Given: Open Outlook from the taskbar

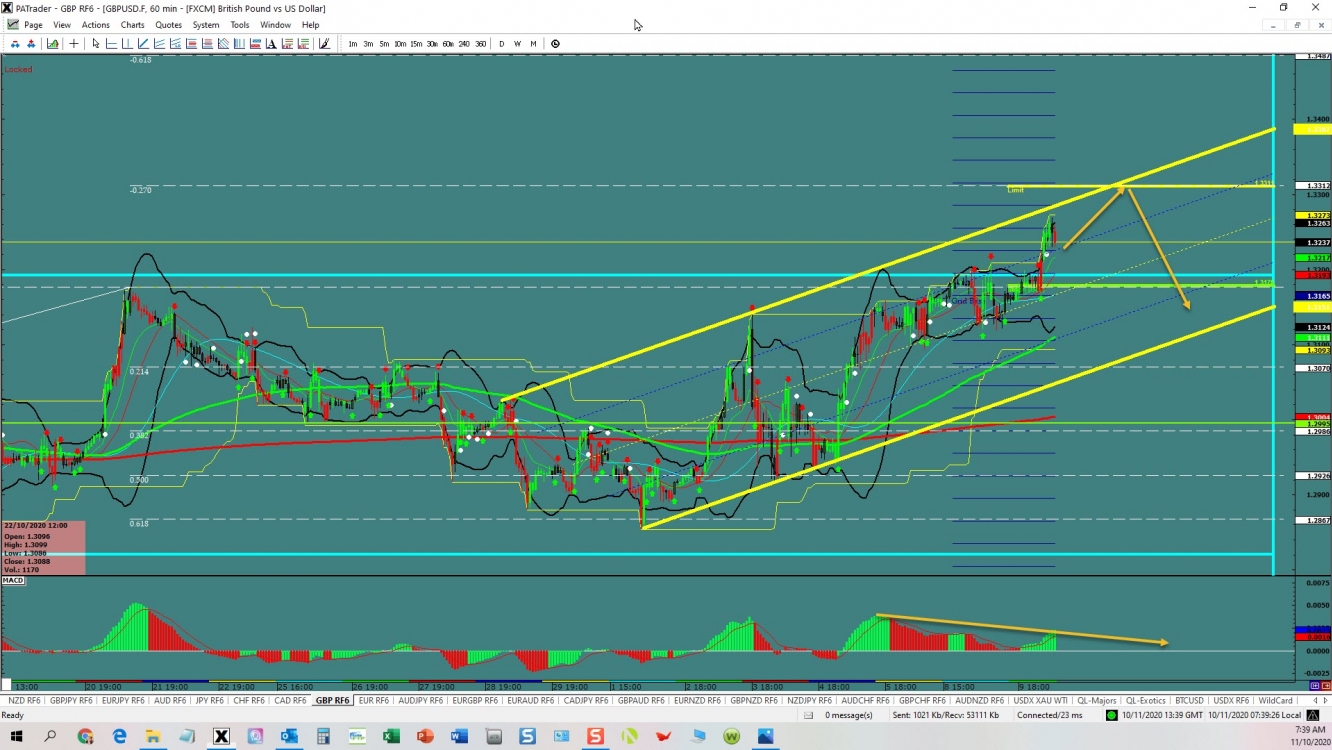Looking at the screenshot, I should point(290,736).
